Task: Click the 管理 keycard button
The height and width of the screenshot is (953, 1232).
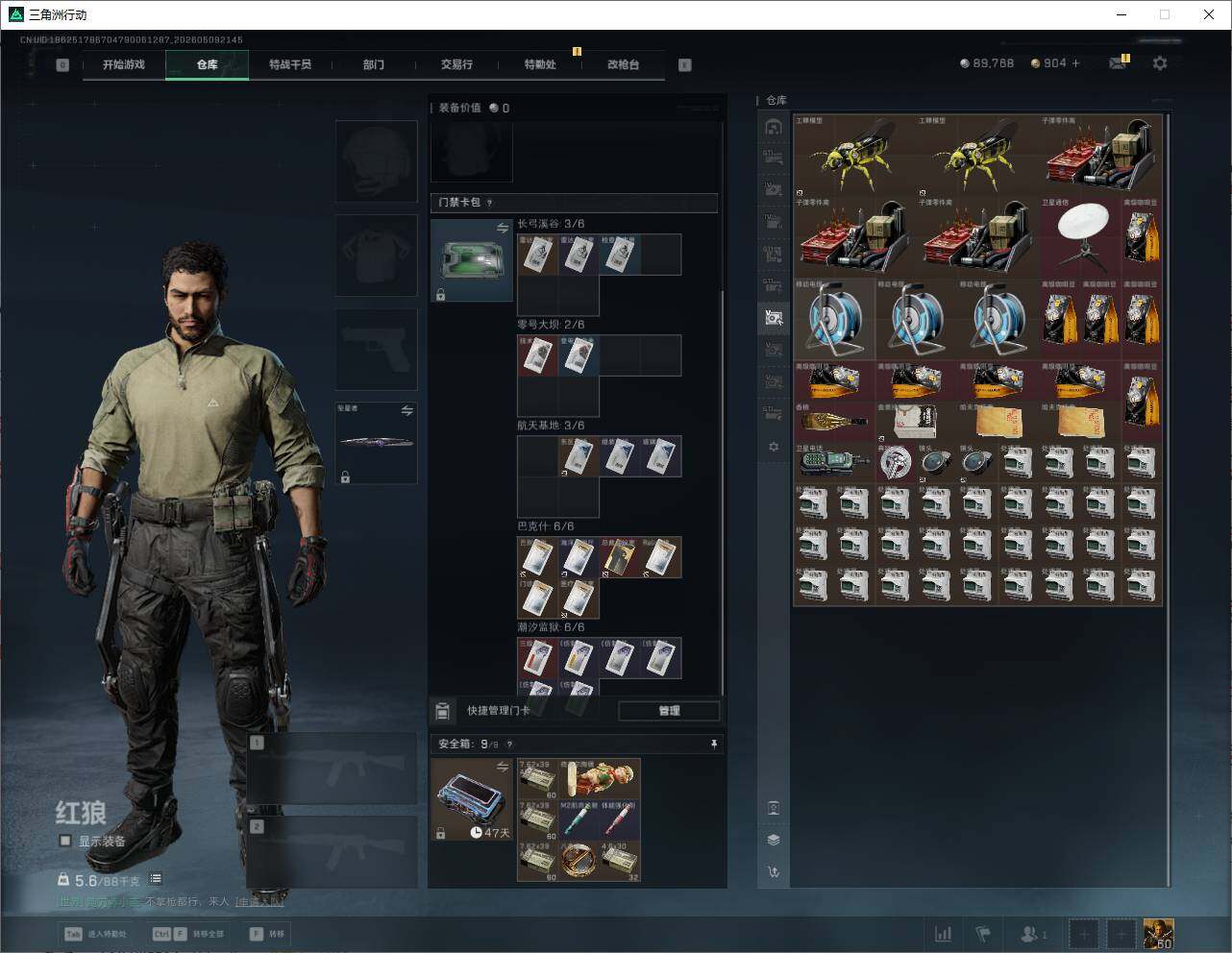Action: click(669, 711)
